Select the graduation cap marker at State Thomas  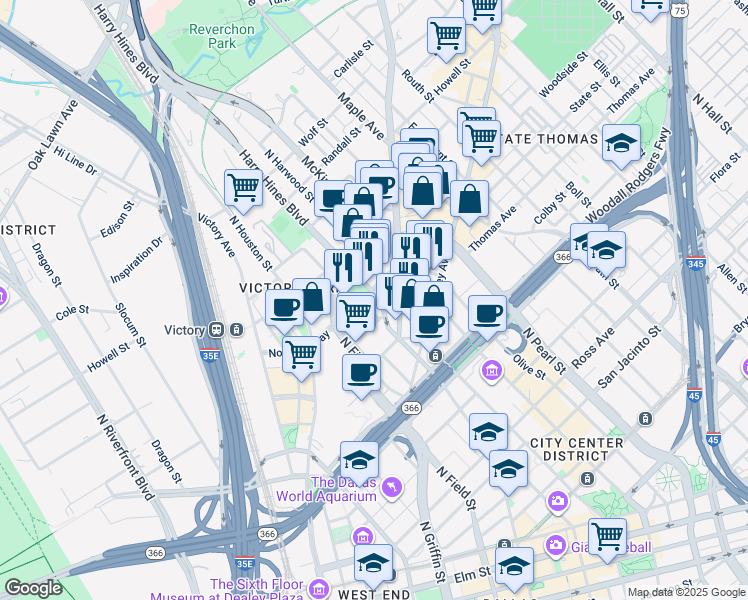tap(621, 143)
